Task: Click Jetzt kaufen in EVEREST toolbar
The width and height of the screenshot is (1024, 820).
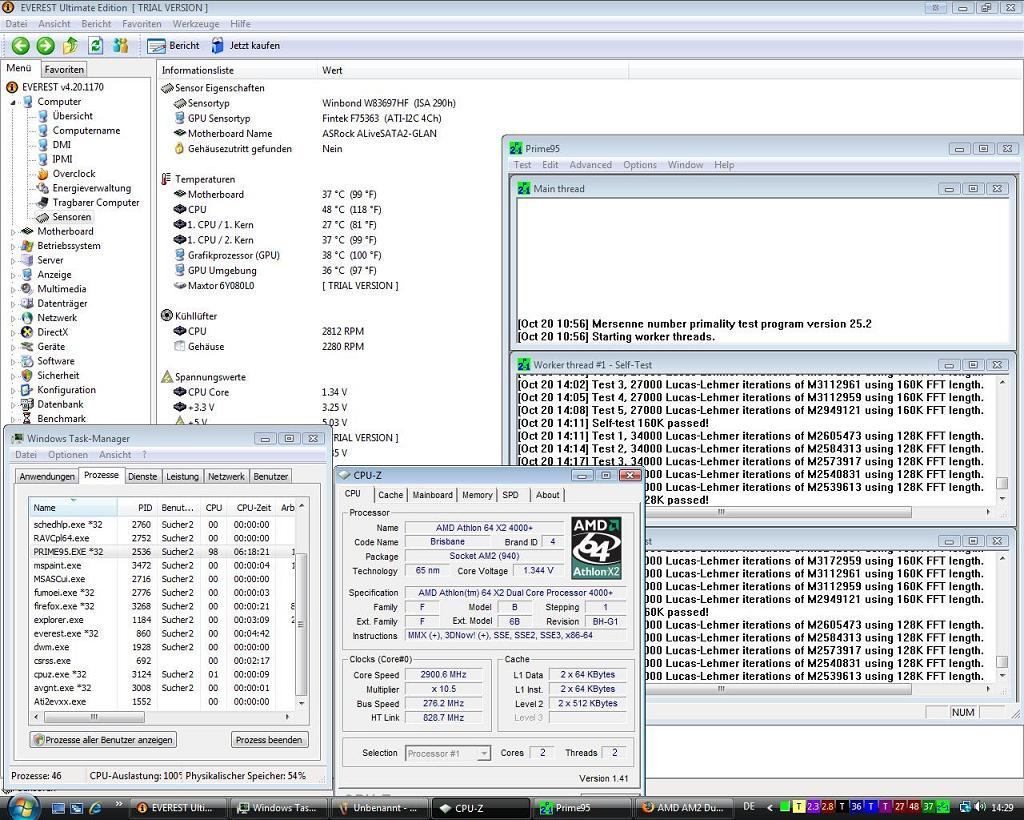Action: [x=246, y=46]
